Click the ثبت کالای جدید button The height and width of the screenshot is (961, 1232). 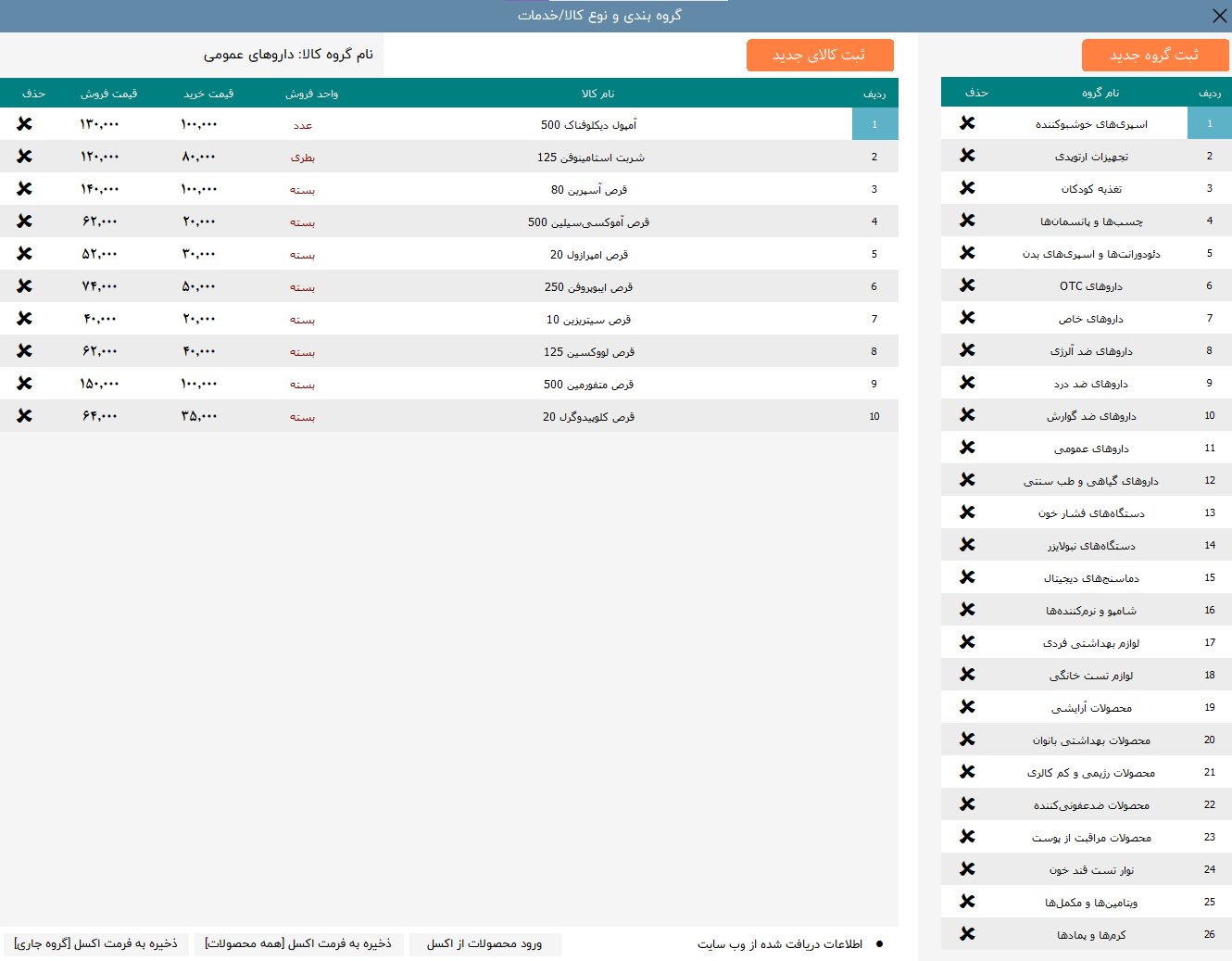coord(820,56)
